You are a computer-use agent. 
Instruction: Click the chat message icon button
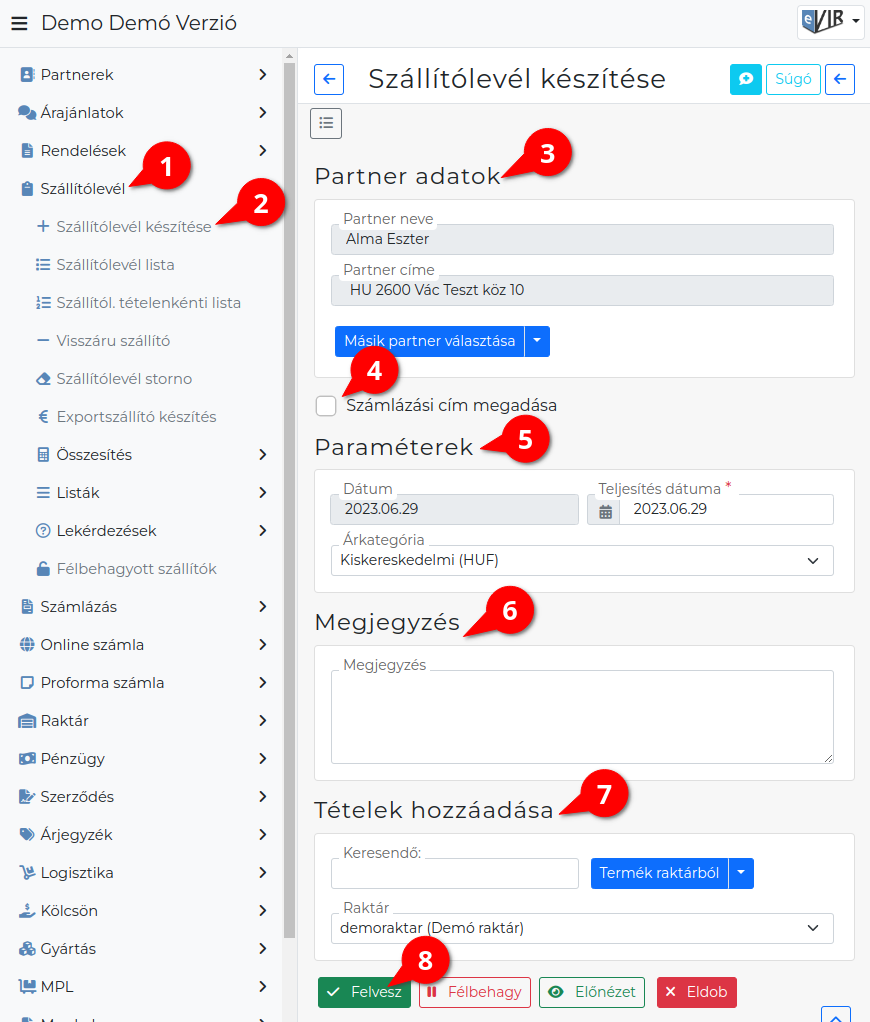coord(746,80)
